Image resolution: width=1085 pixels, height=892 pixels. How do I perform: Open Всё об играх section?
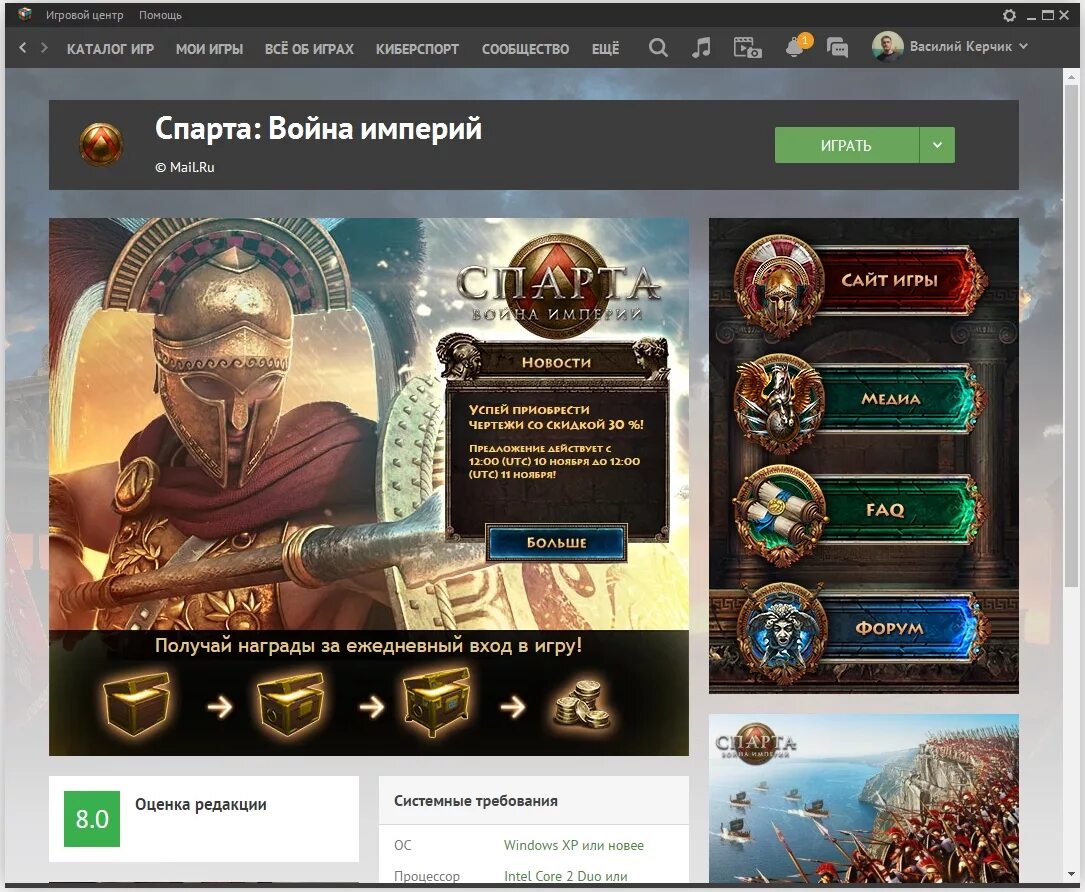[309, 48]
